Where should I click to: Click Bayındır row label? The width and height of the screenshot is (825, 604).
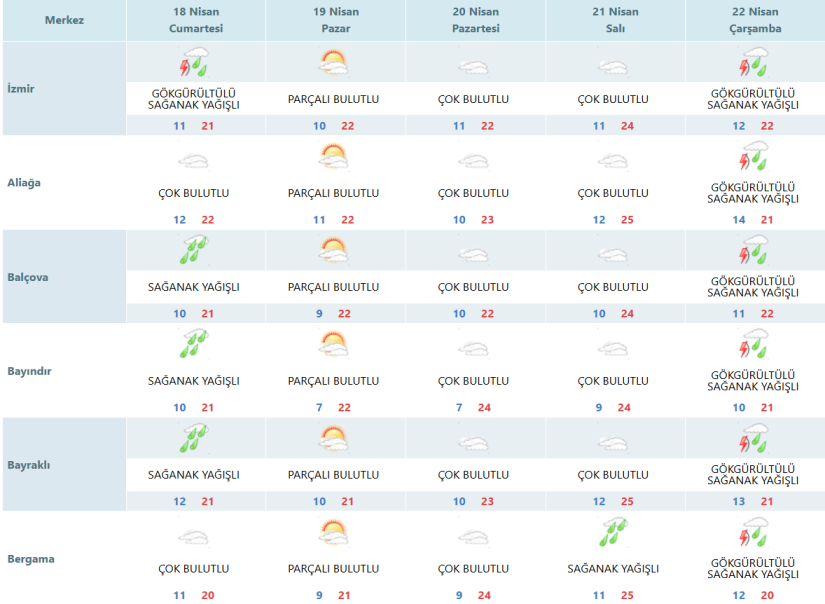click(29, 371)
